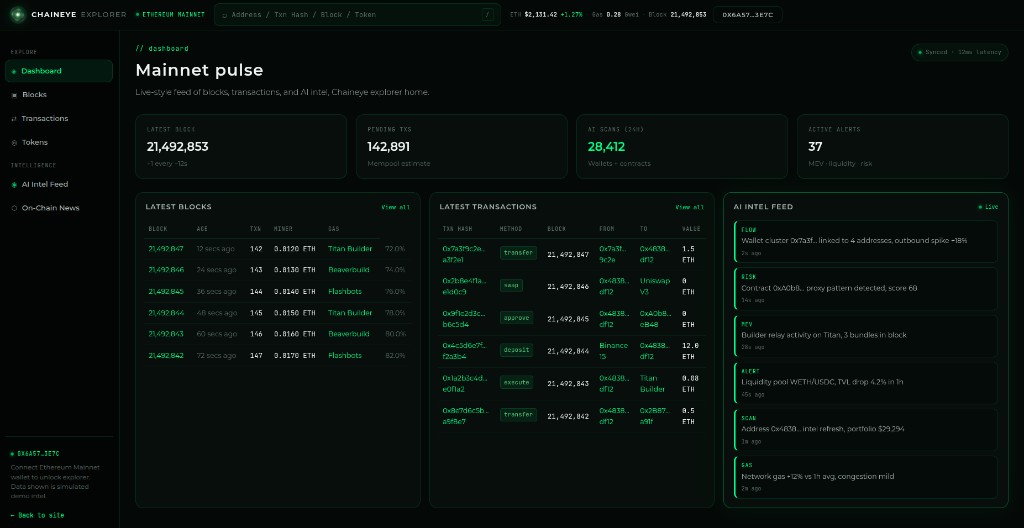The height and width of the screenshot is (528, 1024).
Task: Click sender 0x7a3f…9c2e in first transaction row
Action: [614, 254]
